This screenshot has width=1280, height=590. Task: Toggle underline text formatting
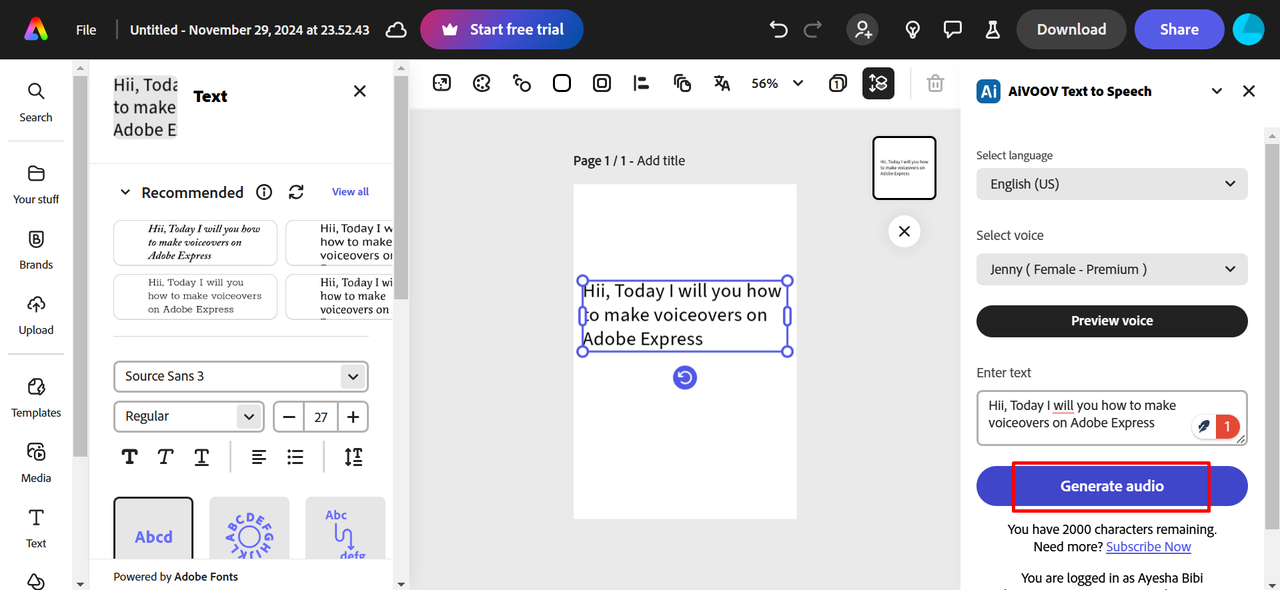[x=201, y=457]
